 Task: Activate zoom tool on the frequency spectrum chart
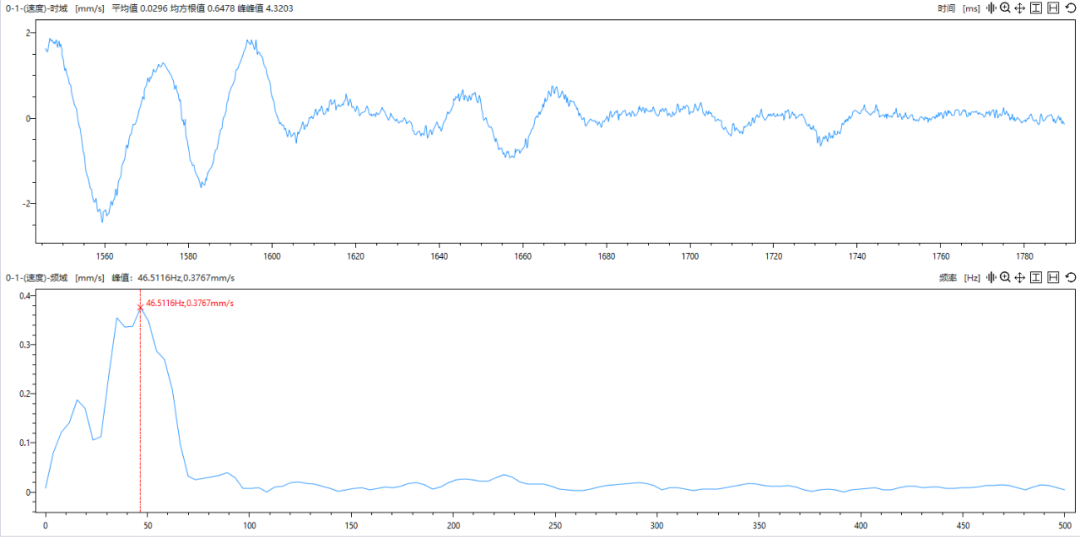(1005, 277)
